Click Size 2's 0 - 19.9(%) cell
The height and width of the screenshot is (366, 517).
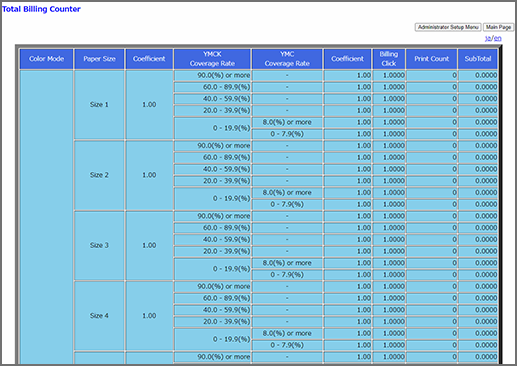(212, 198)
